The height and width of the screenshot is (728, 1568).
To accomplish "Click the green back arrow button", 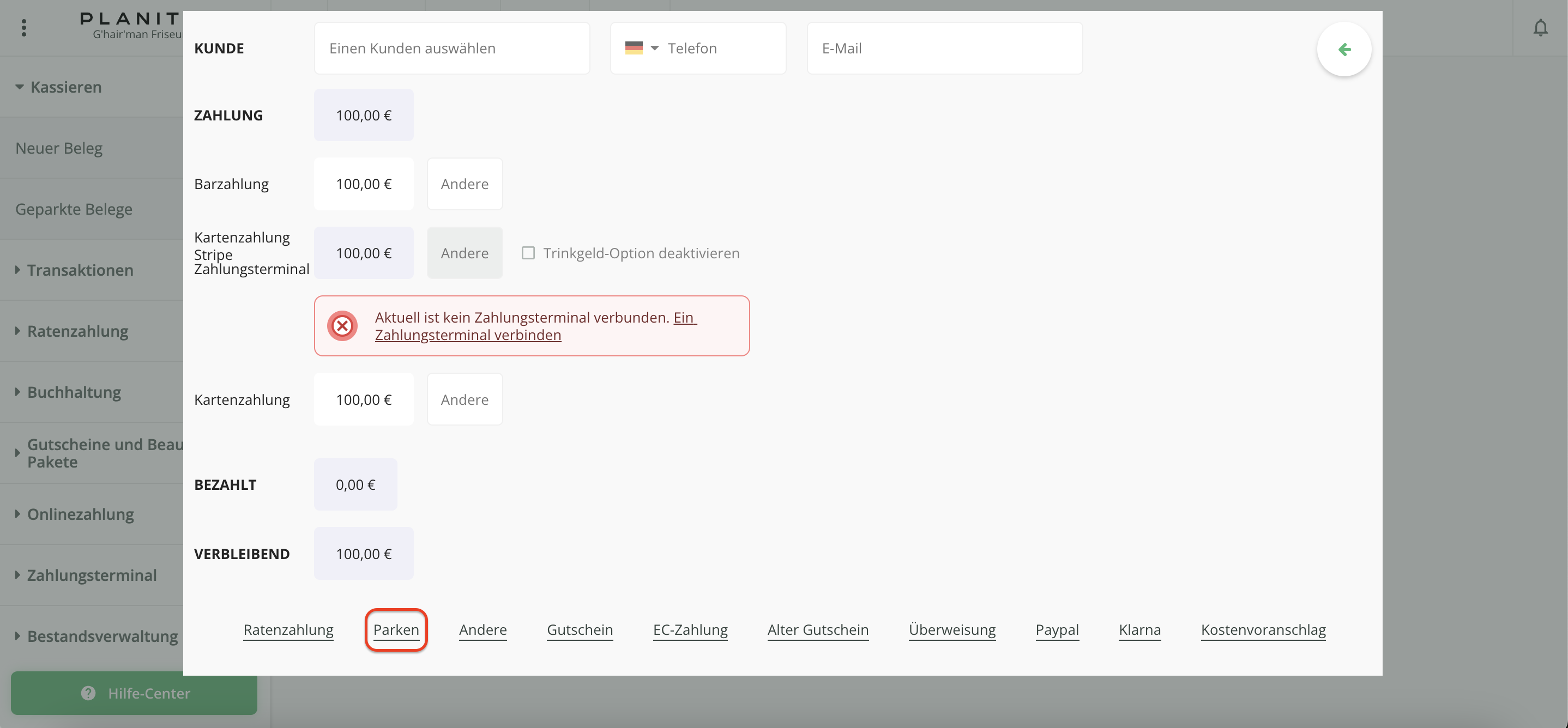I will coord(1344,49).
